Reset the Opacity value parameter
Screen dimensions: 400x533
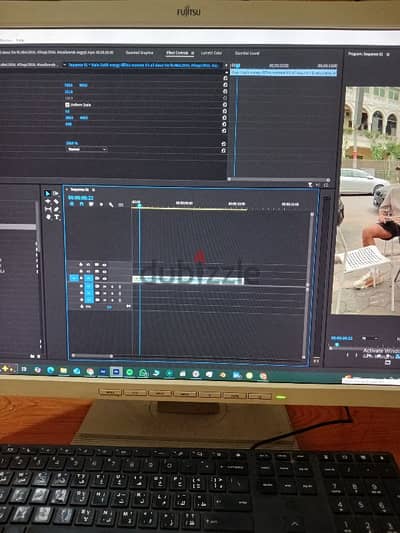pyautogui.click(x=224, y=143)
